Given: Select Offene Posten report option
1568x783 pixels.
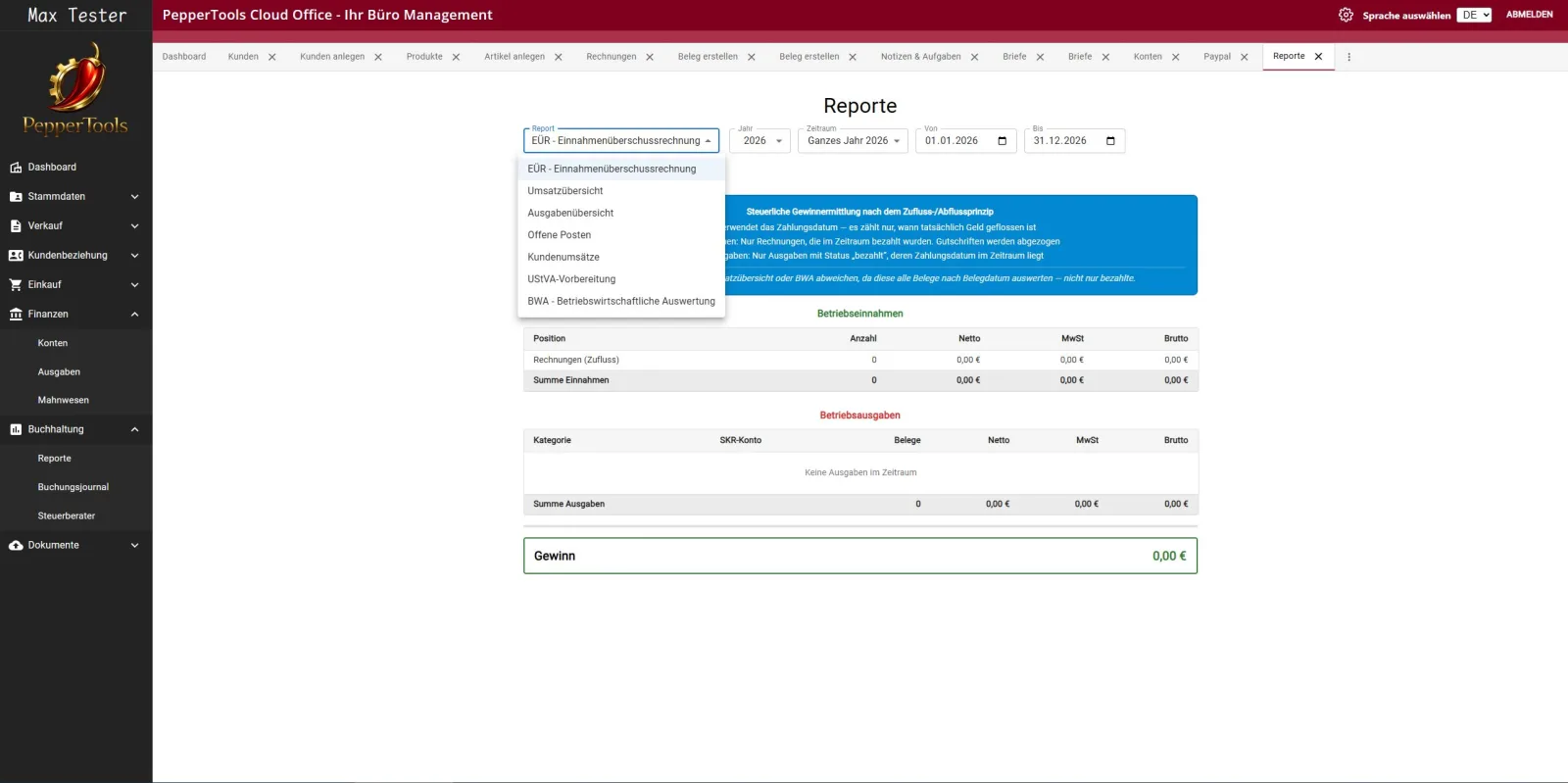Looking at the screenshot, I should [x=621, y=235].
